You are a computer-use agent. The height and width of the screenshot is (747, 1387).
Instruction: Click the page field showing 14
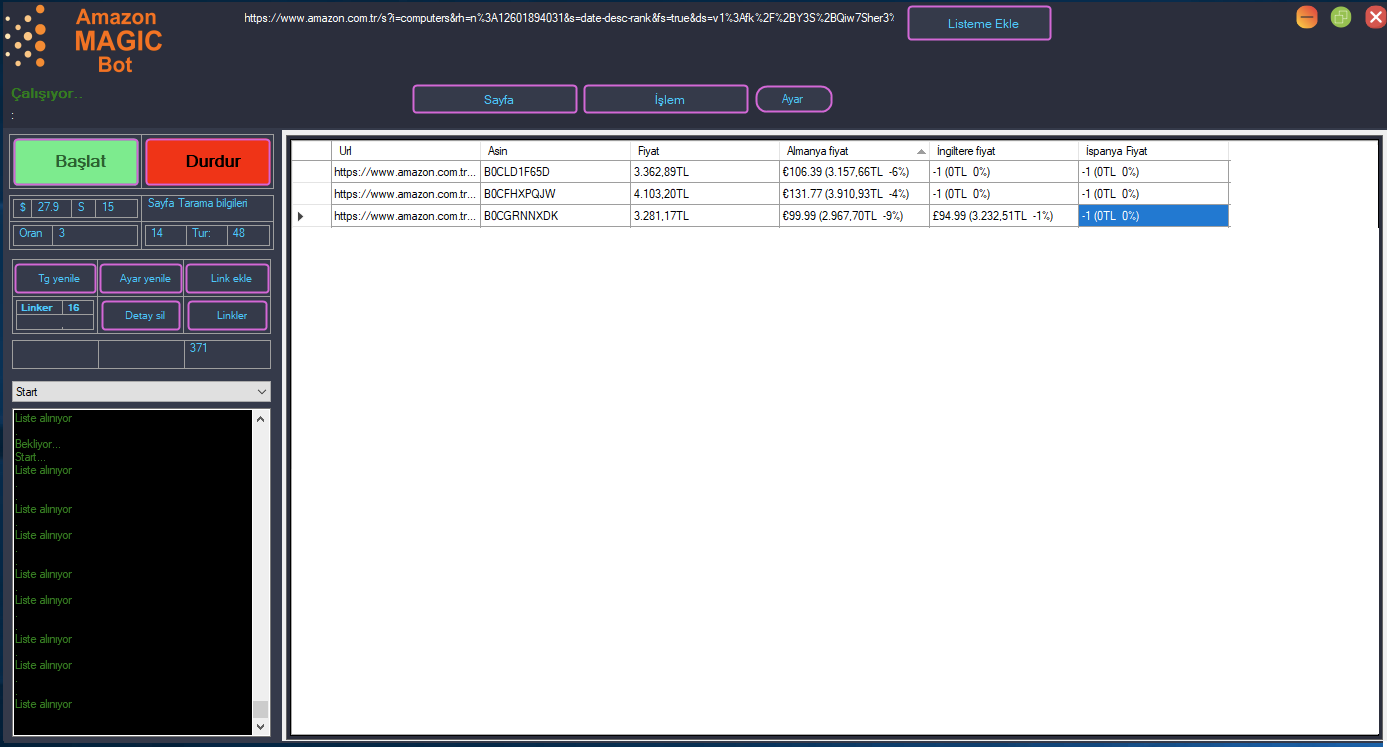166,235
